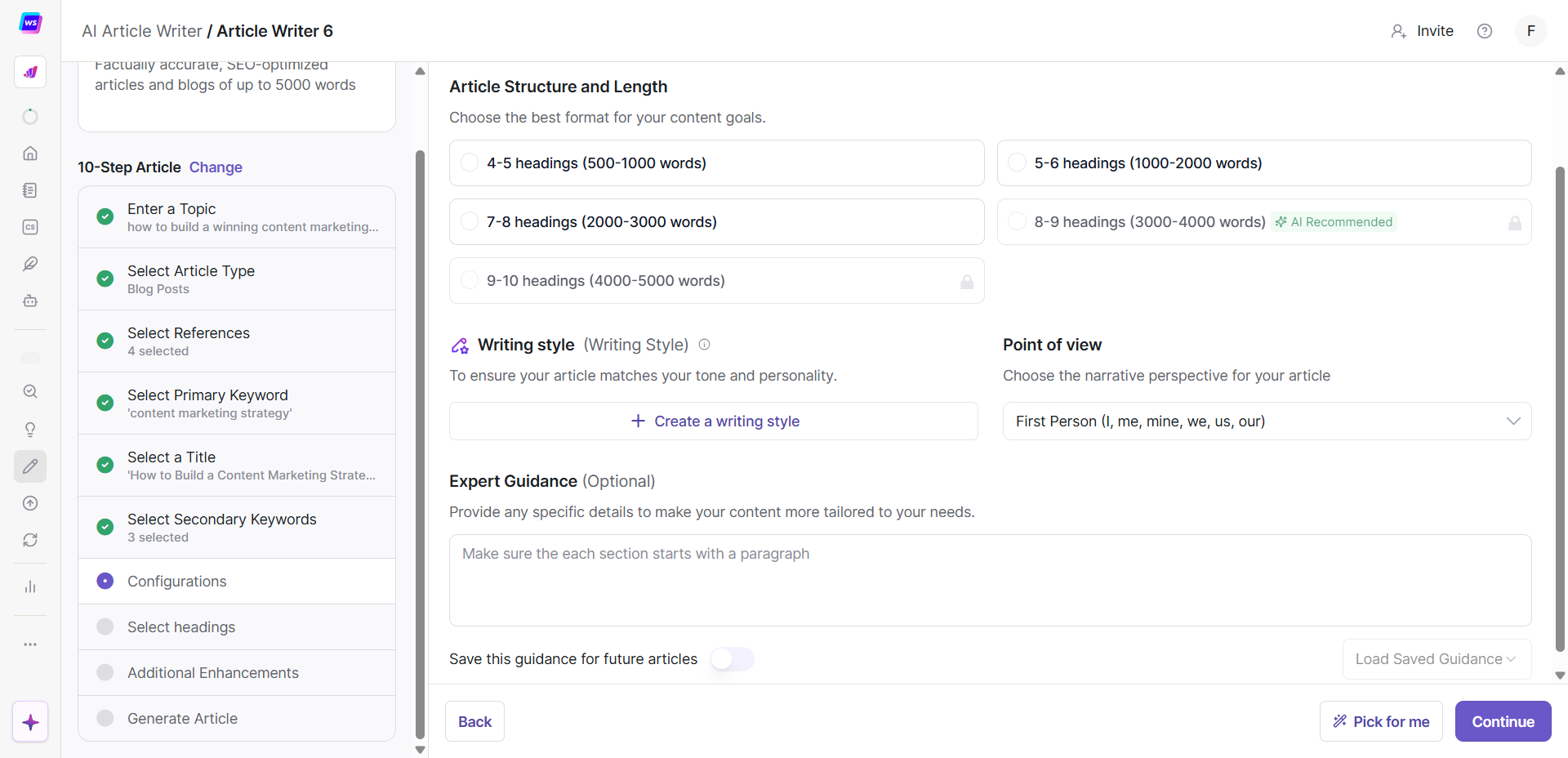Go to Select Article Type step

(x=237, y=279)
